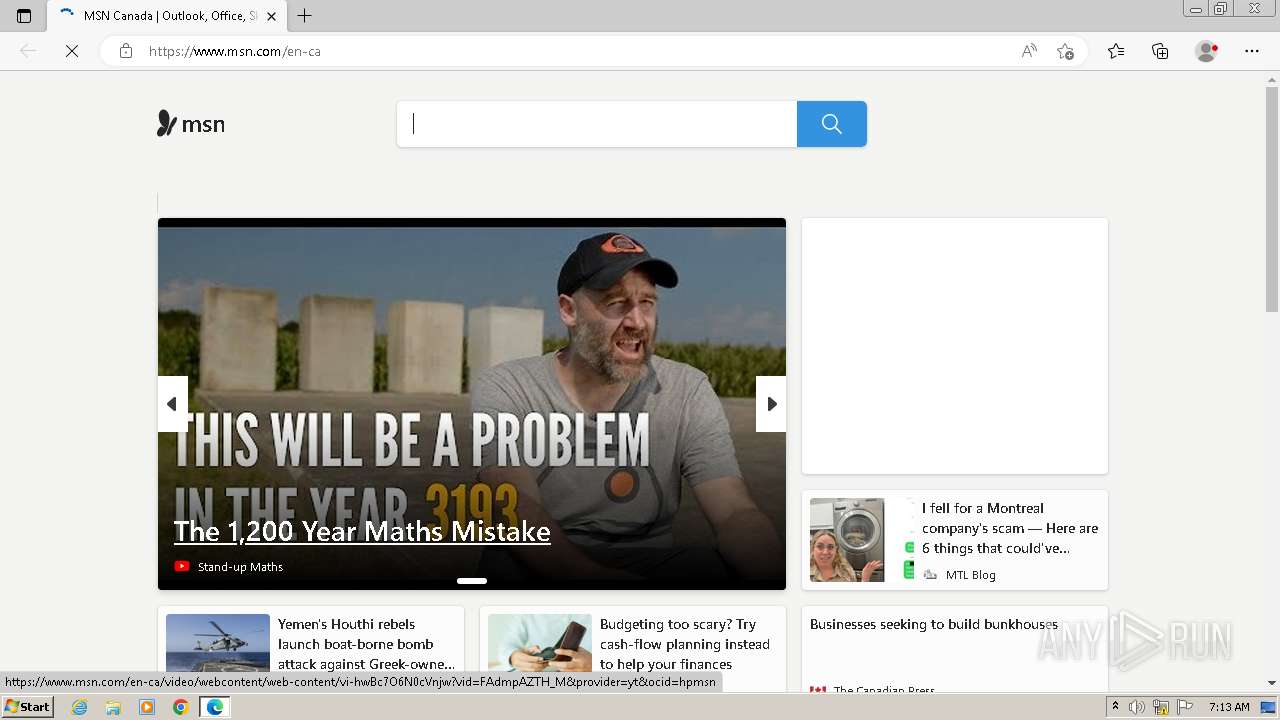The width and height of the screenshot is (1280, 720).
Task: View site information lock icon
Action: (x=126, y=51)
